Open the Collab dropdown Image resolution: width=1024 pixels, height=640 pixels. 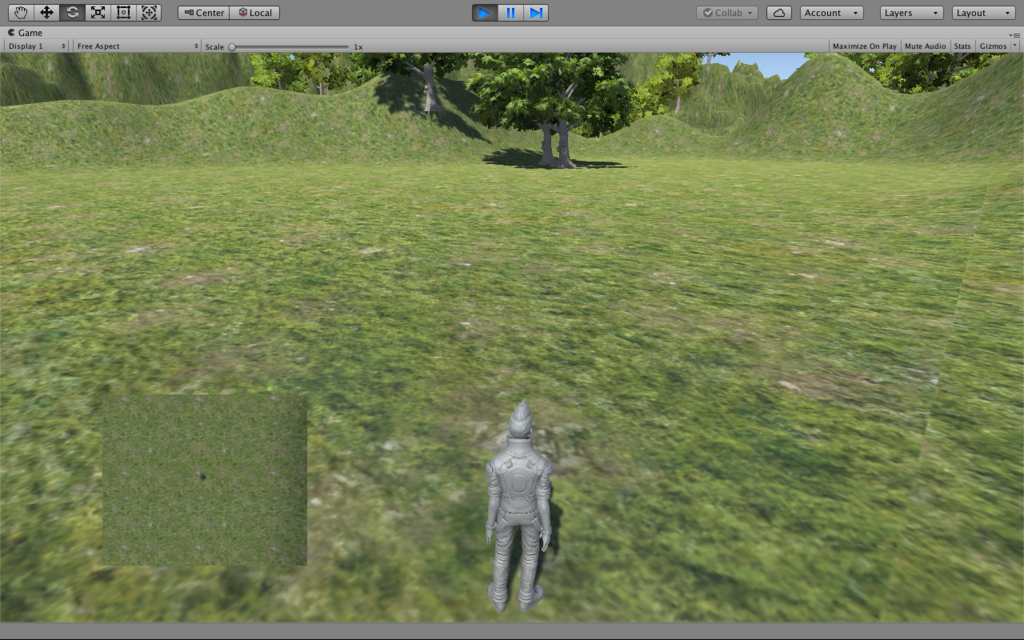click(727, 12)
